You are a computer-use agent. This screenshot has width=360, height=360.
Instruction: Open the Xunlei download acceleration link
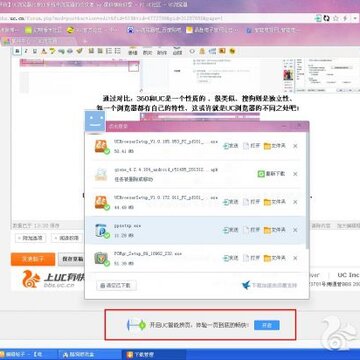coord(269,285)
